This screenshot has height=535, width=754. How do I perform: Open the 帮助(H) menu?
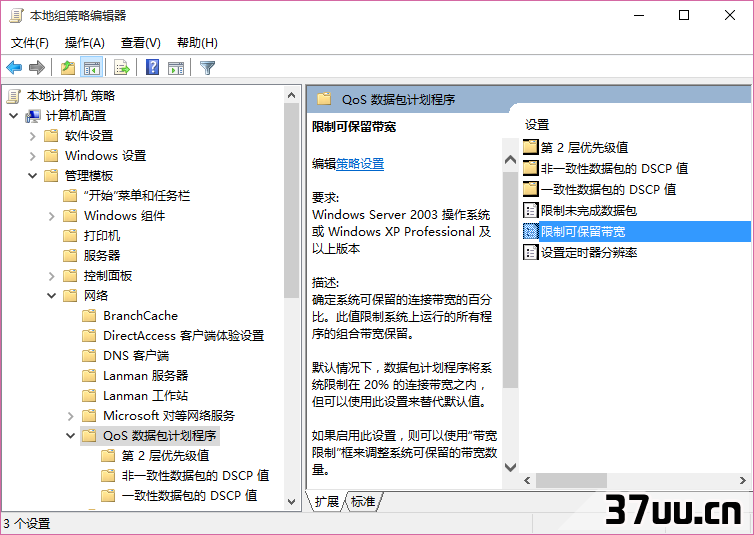click(197, 43)
